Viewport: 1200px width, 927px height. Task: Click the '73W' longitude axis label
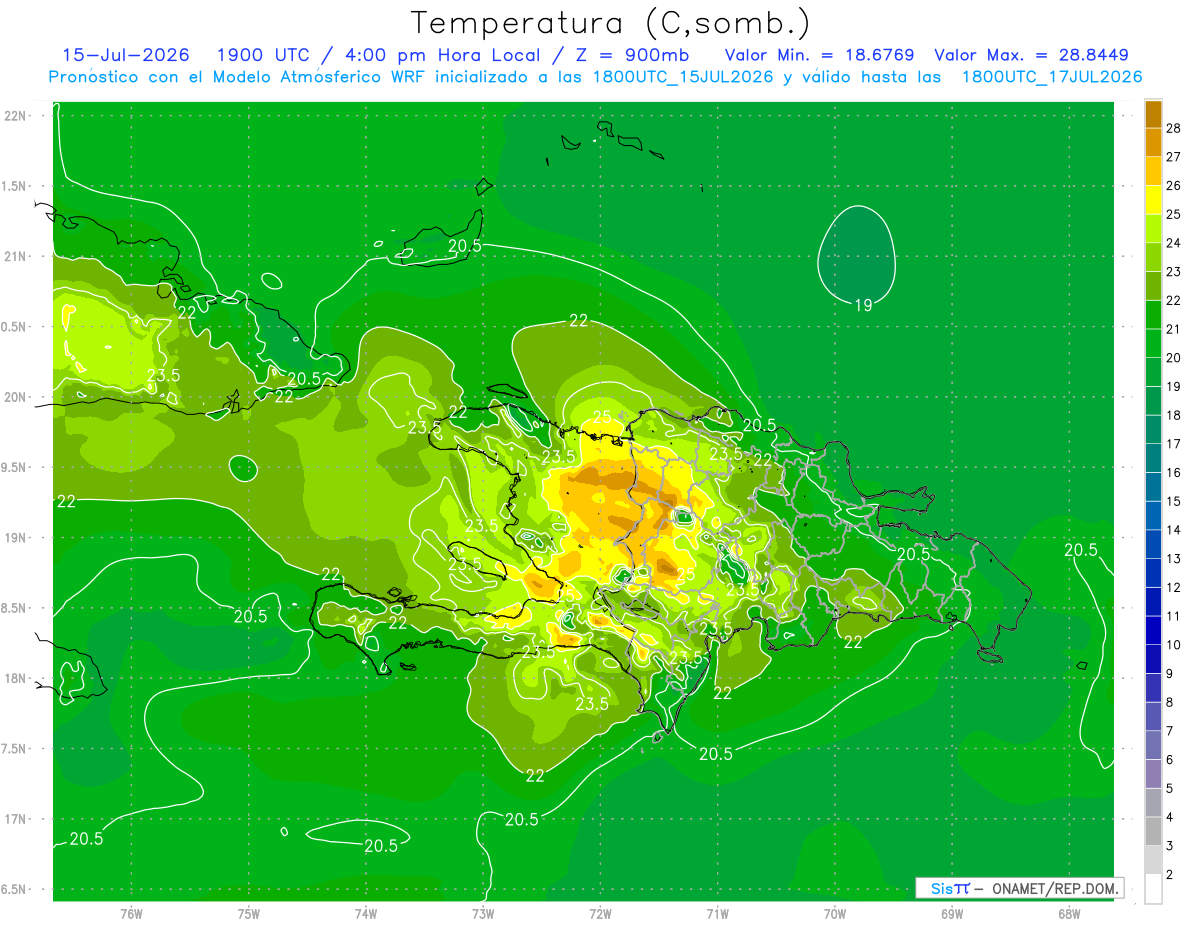pyautogui.click(x=483, y=913)
